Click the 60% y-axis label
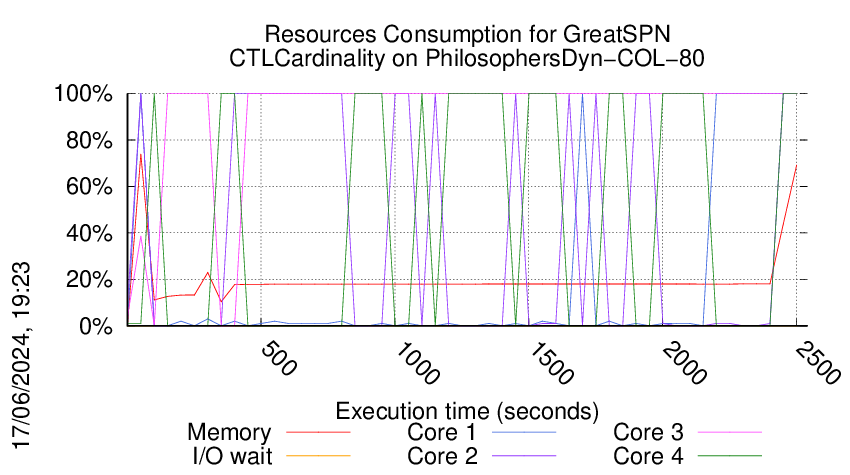This screenshot has width=850, height=475. pos(89,187)
